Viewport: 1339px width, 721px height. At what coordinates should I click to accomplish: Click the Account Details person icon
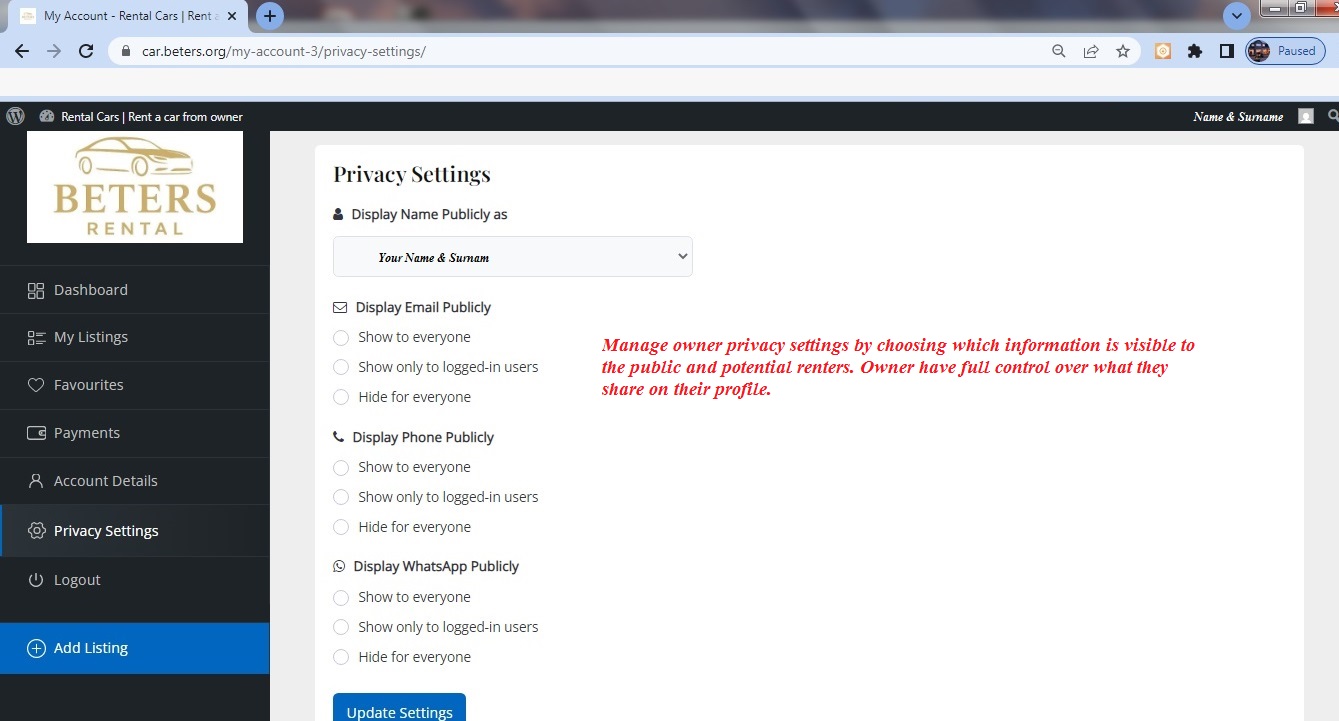pyautogui.click(x=36, y=481)
